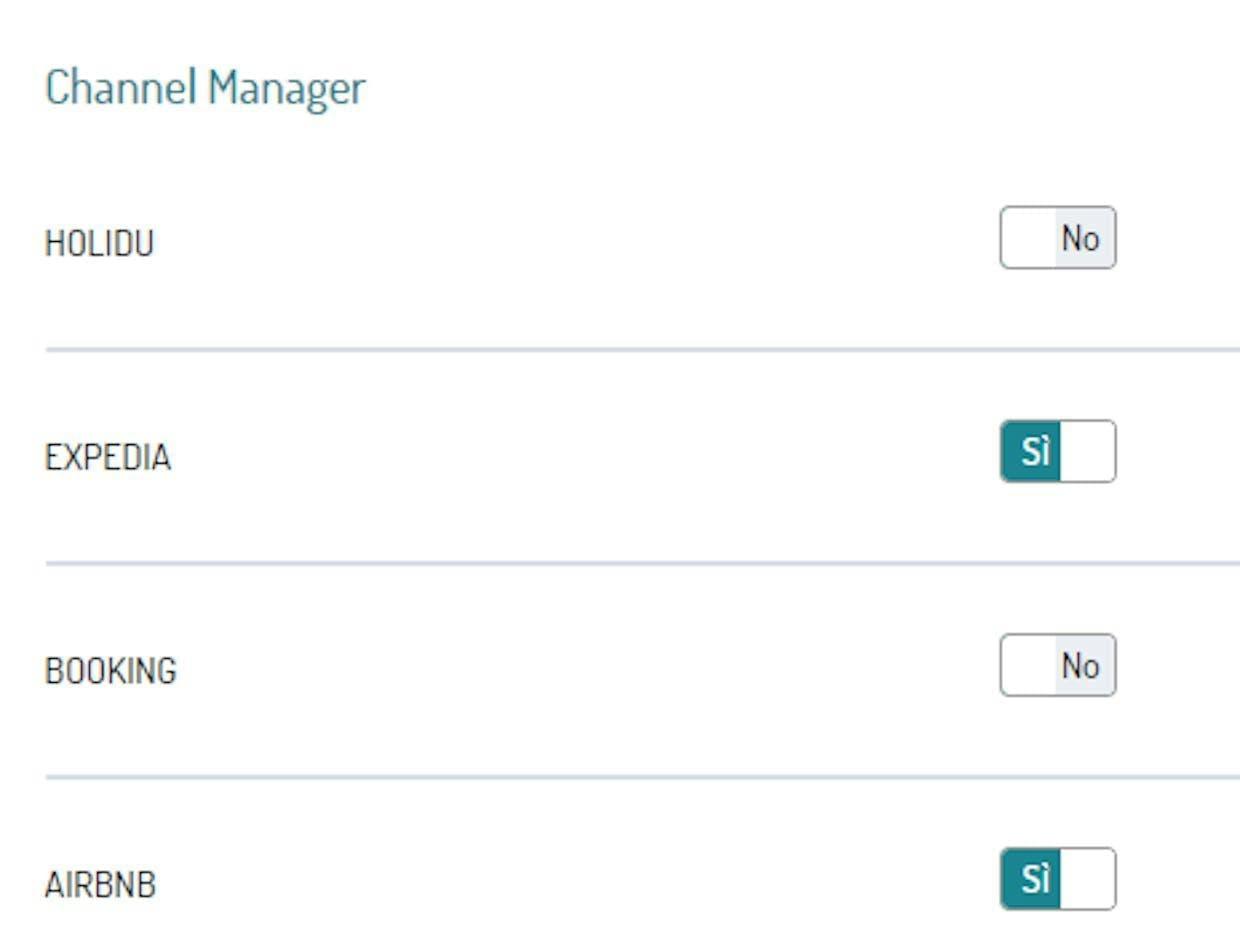This screenshot has height=943, width=1240.
Task: Click the BOOKING channel label
Action: tap(110, 671)
